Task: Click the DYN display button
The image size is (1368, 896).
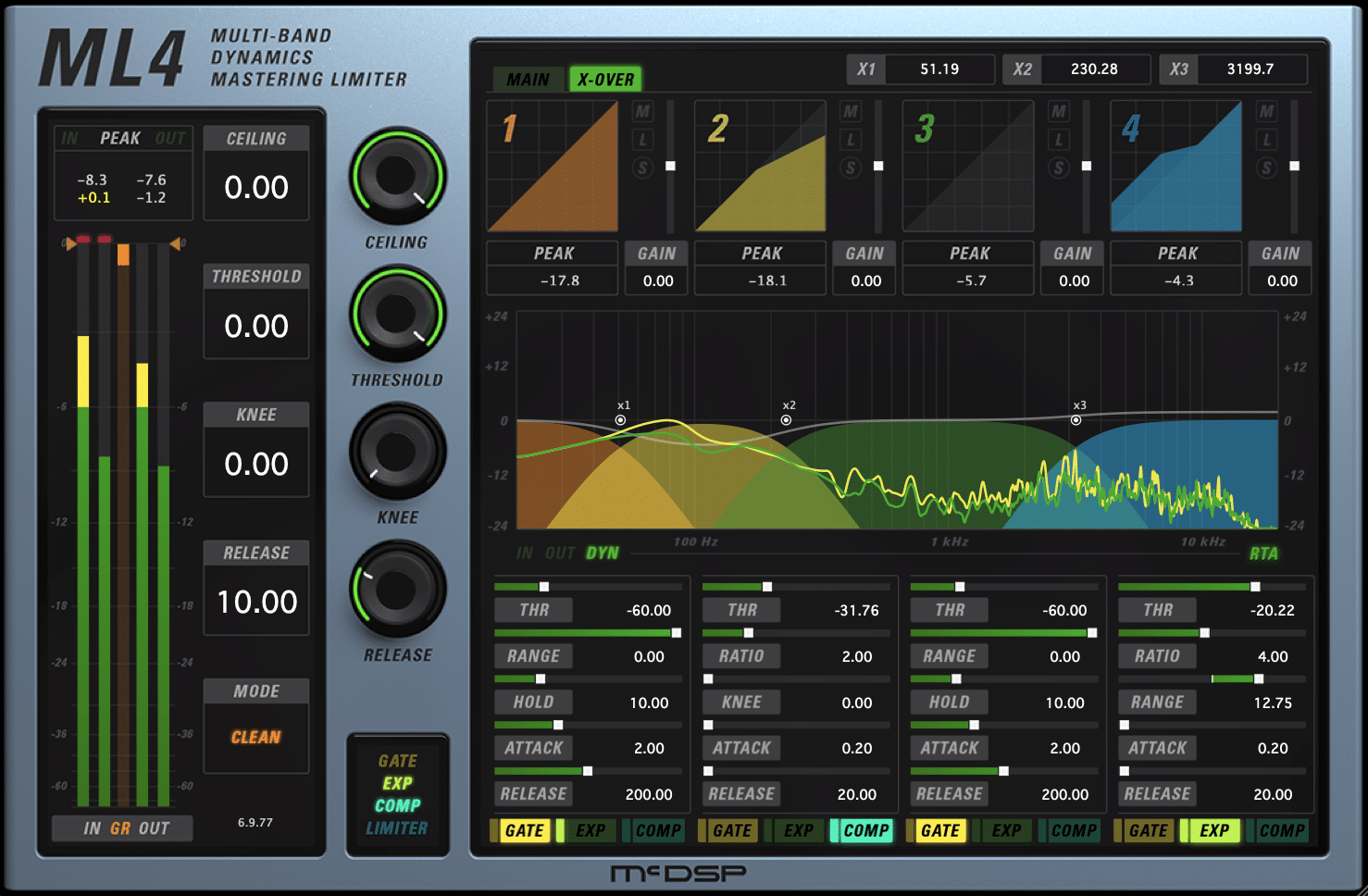Action: coord(602,554)
